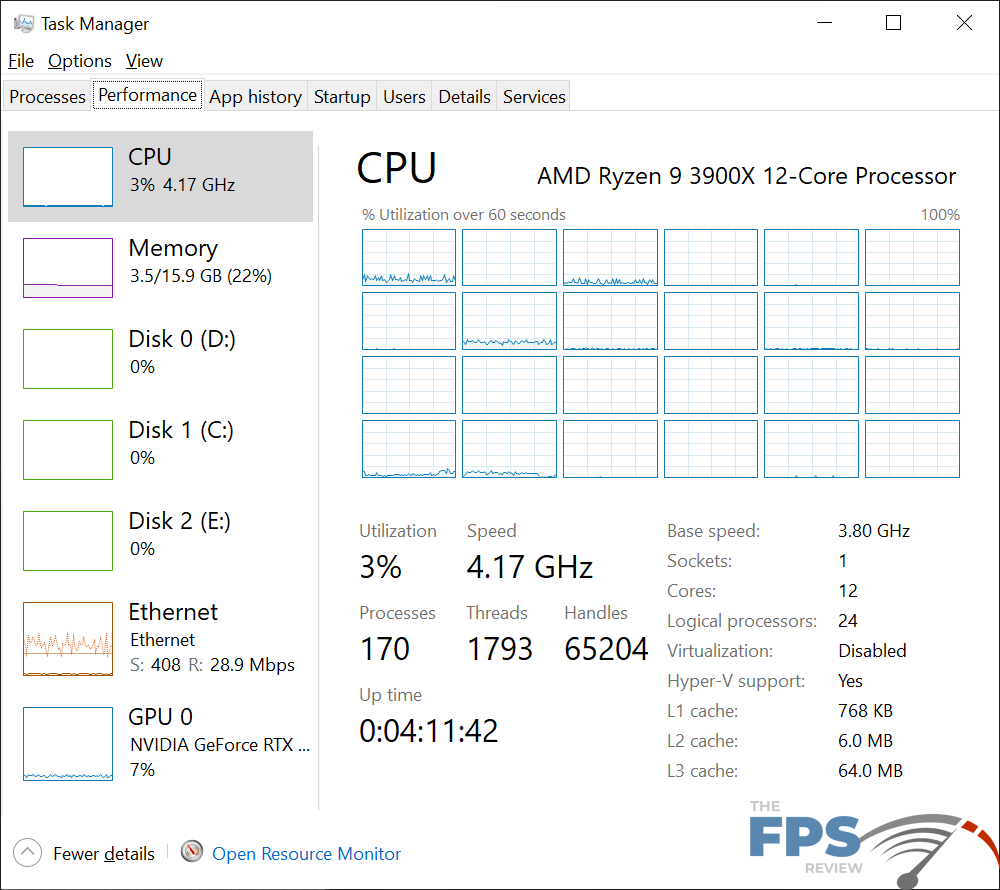Click the 1793 threads value

point(500,649)
